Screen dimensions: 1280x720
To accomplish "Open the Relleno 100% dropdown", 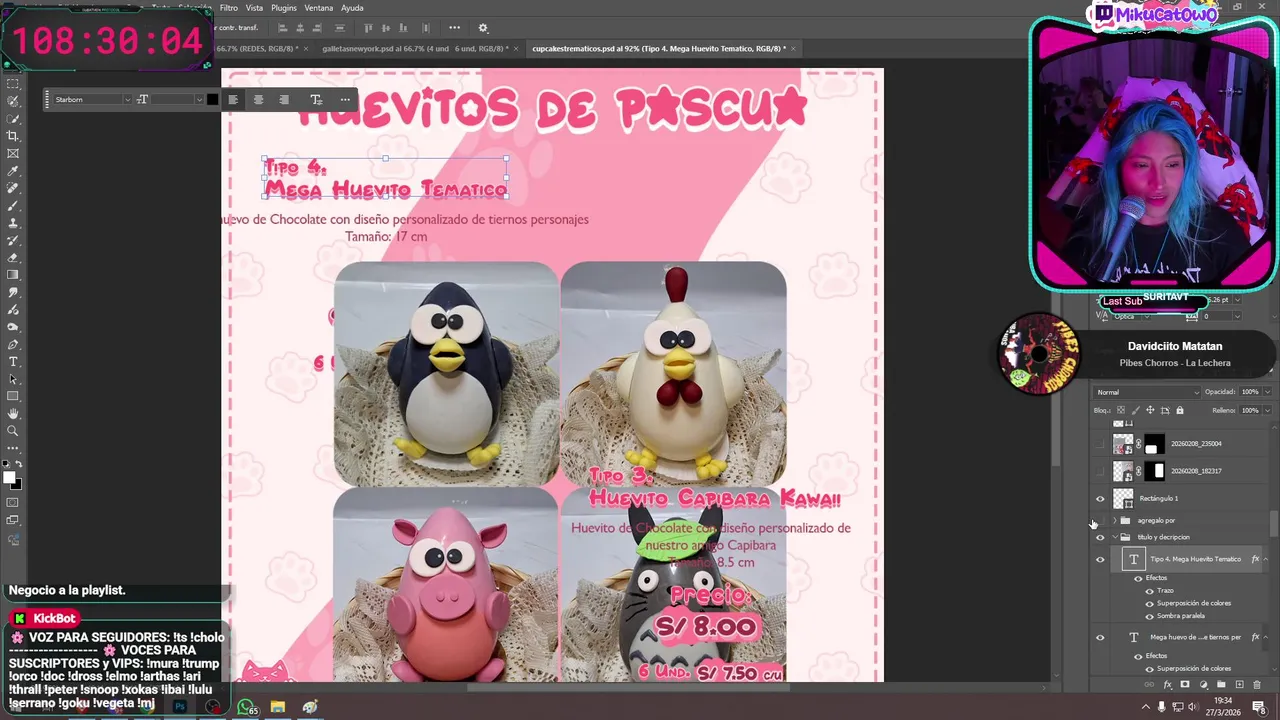I will [1268, 410].
